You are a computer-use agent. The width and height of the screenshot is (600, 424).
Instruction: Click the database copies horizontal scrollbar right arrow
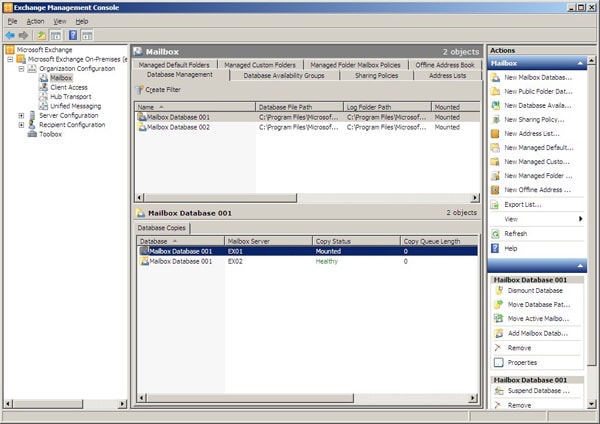pos(473,398)
